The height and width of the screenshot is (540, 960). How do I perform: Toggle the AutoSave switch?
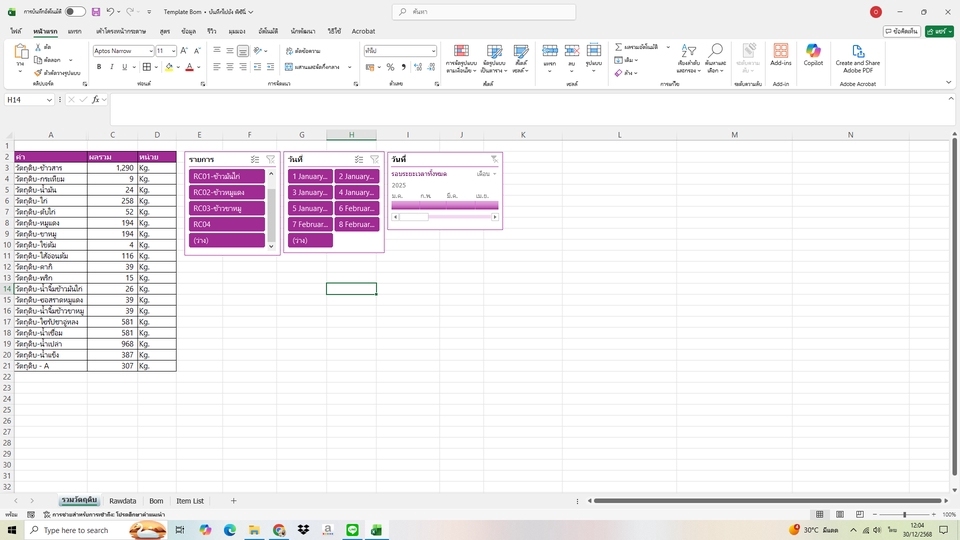point(75,12)
